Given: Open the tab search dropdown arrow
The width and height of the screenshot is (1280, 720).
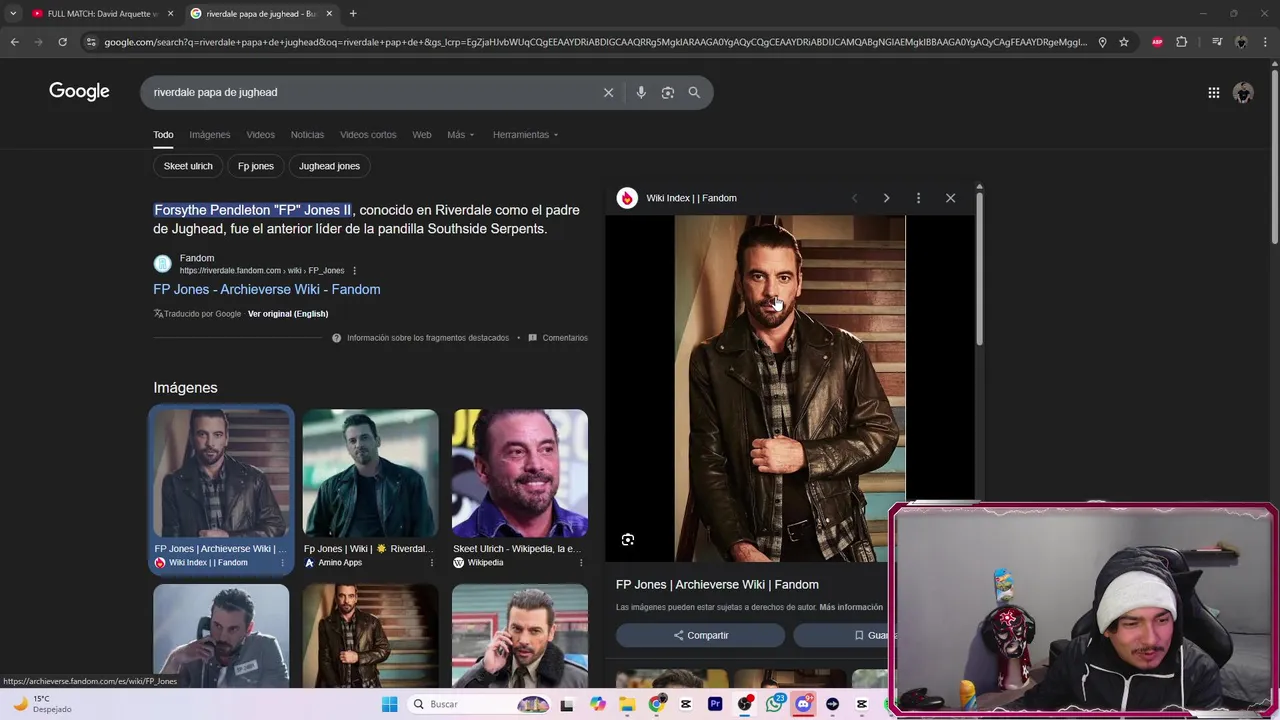Looking at the screenshot, I should (x=13, y=13).
